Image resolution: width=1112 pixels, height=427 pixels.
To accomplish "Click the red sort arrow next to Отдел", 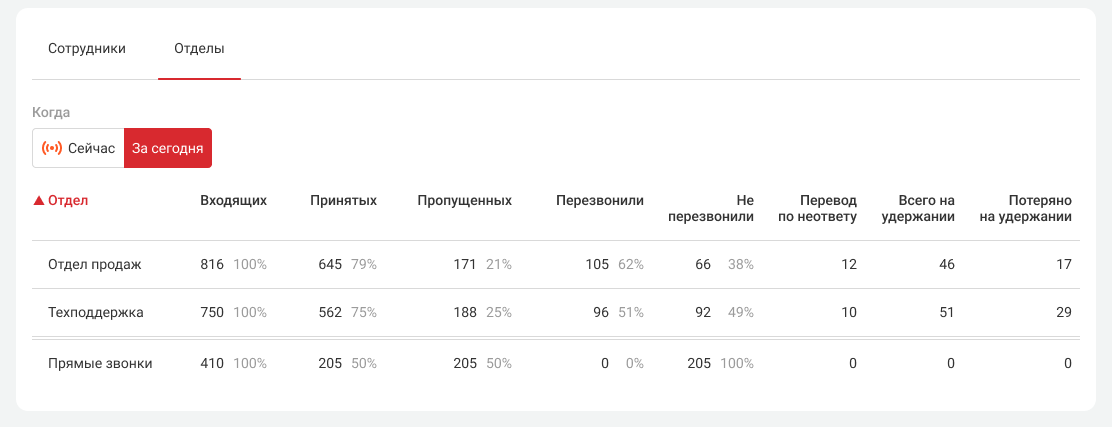I will coord(38,201).
